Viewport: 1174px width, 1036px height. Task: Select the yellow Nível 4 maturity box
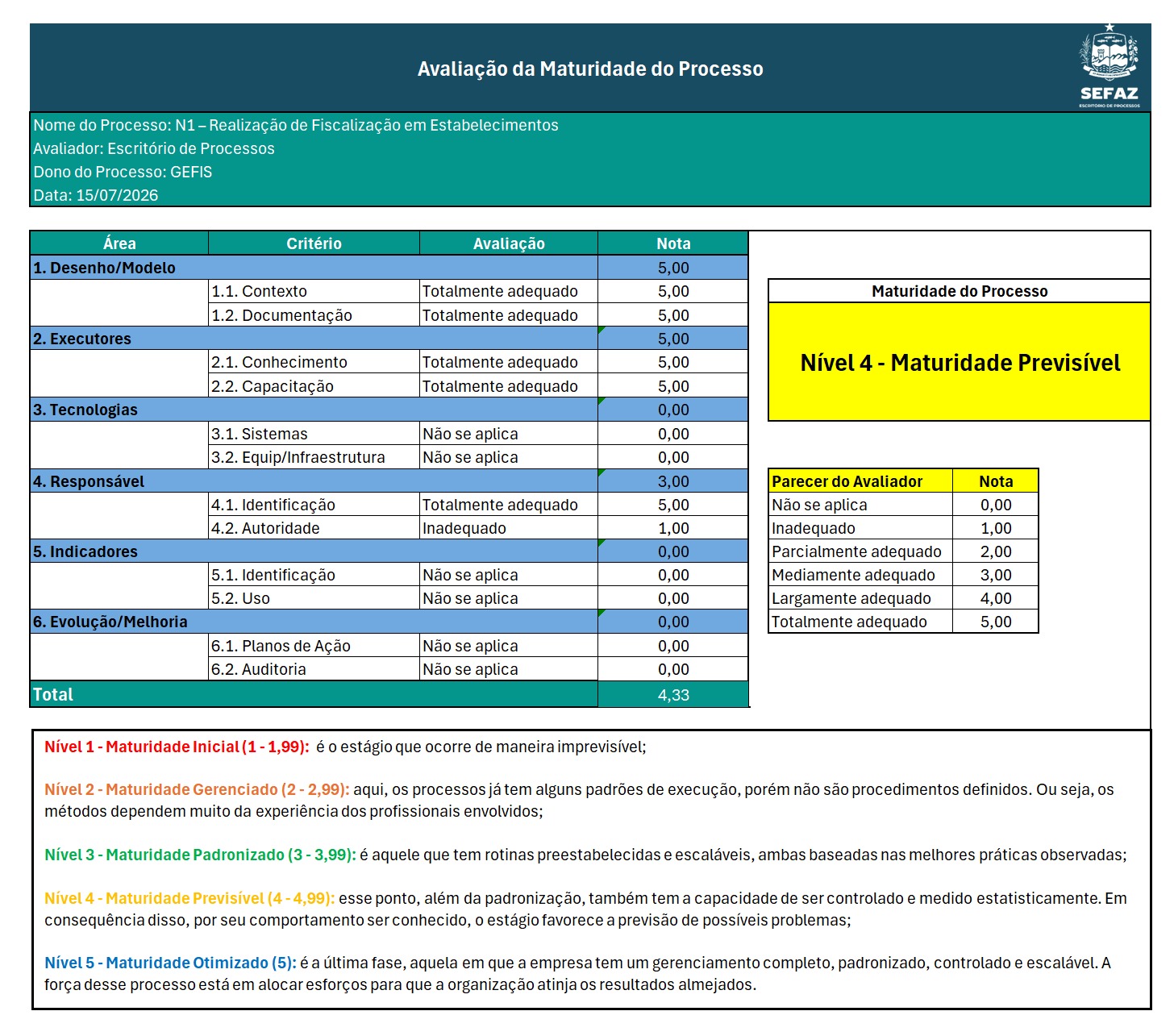click(x=960, y=362)
